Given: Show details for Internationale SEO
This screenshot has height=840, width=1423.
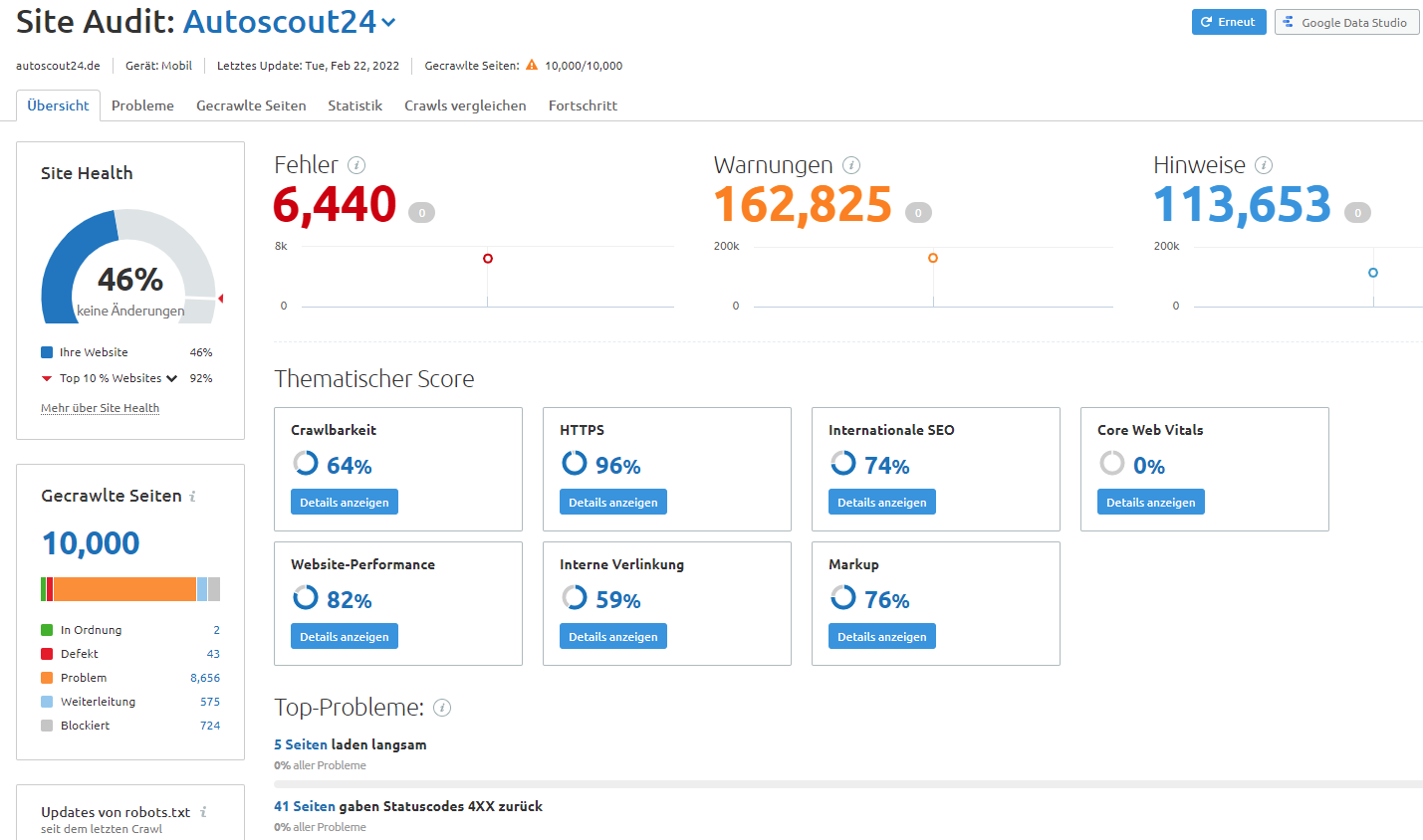Looking at the screenshot, I should pos(882,502).
